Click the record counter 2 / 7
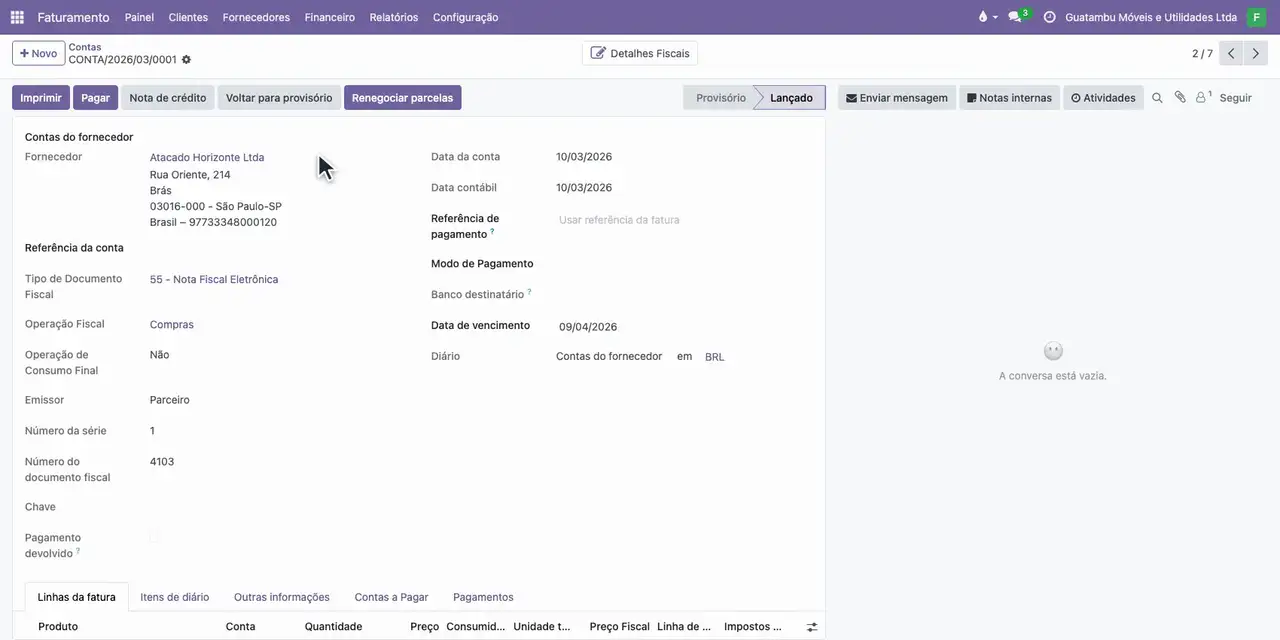The height and width of the screenshot is (640, 1280). point(1202,54)
